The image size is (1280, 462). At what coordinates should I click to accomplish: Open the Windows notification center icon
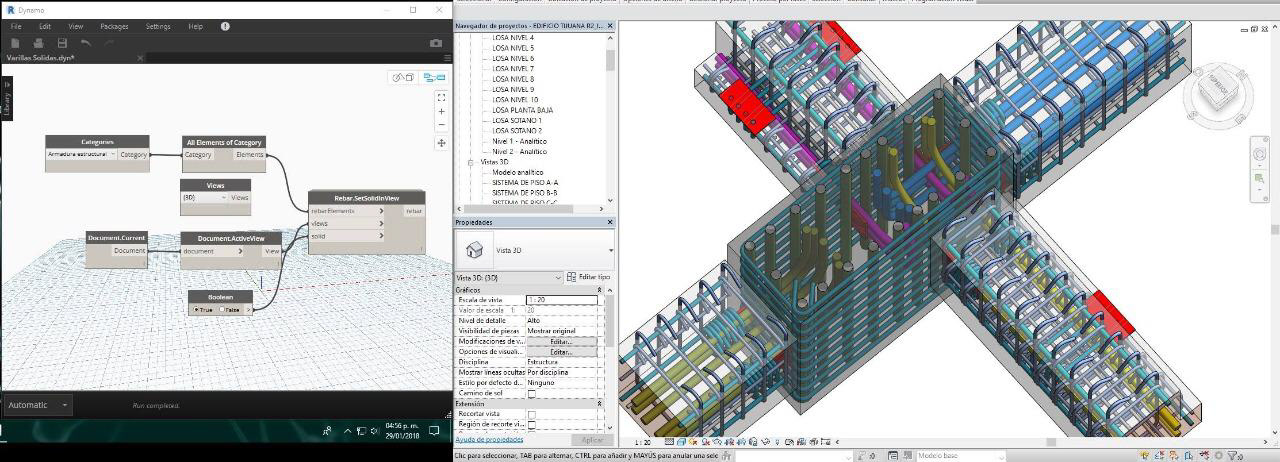434,431
